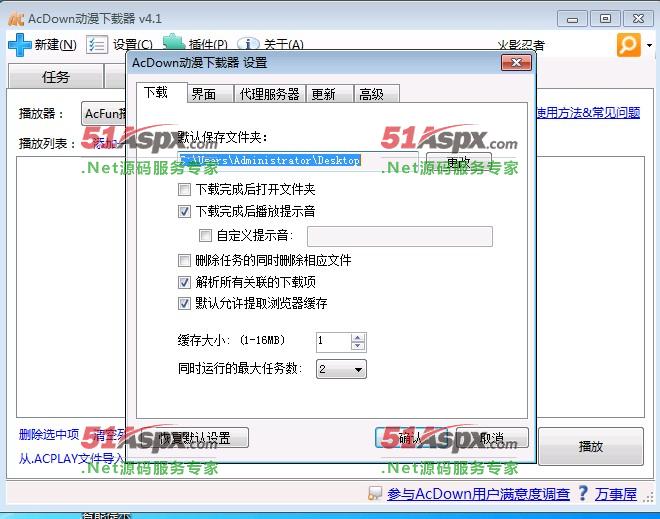Open the 代理服务器 settings tab
660x519 pixels.
(270, 94)
